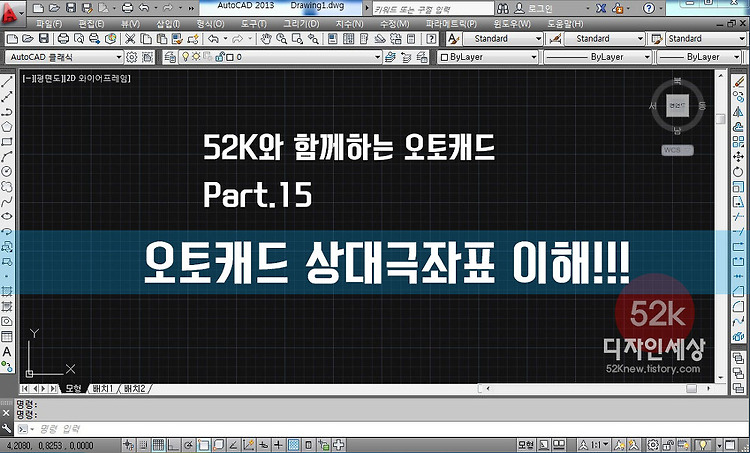
Task: Open the Properties palette icon
Action: pyautogui.click(x=333, y=39)
